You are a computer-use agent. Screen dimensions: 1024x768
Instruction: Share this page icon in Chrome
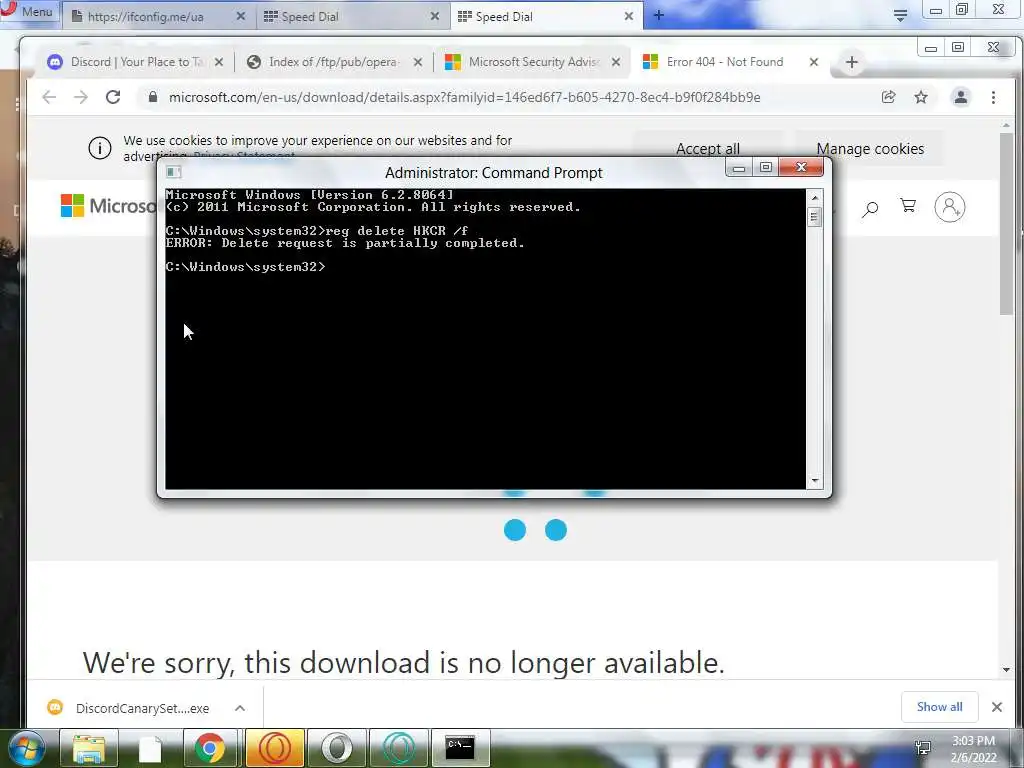[888, 97]
